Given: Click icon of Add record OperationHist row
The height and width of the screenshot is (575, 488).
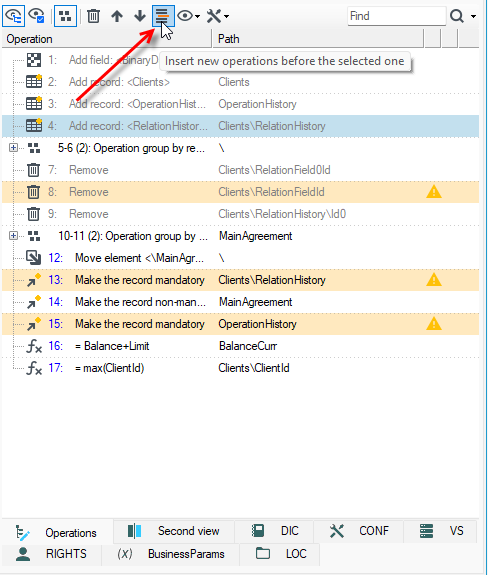Looking at the screenshot, I should (x=34, y=104).
